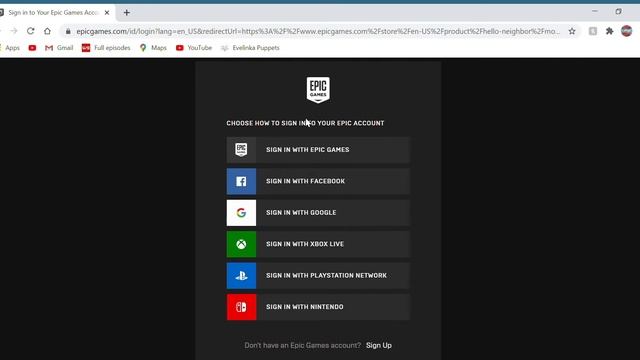This screenshot has width=640, height=360.
Task: Choose Sign in with Epic Games
Action: pos(318,150)
